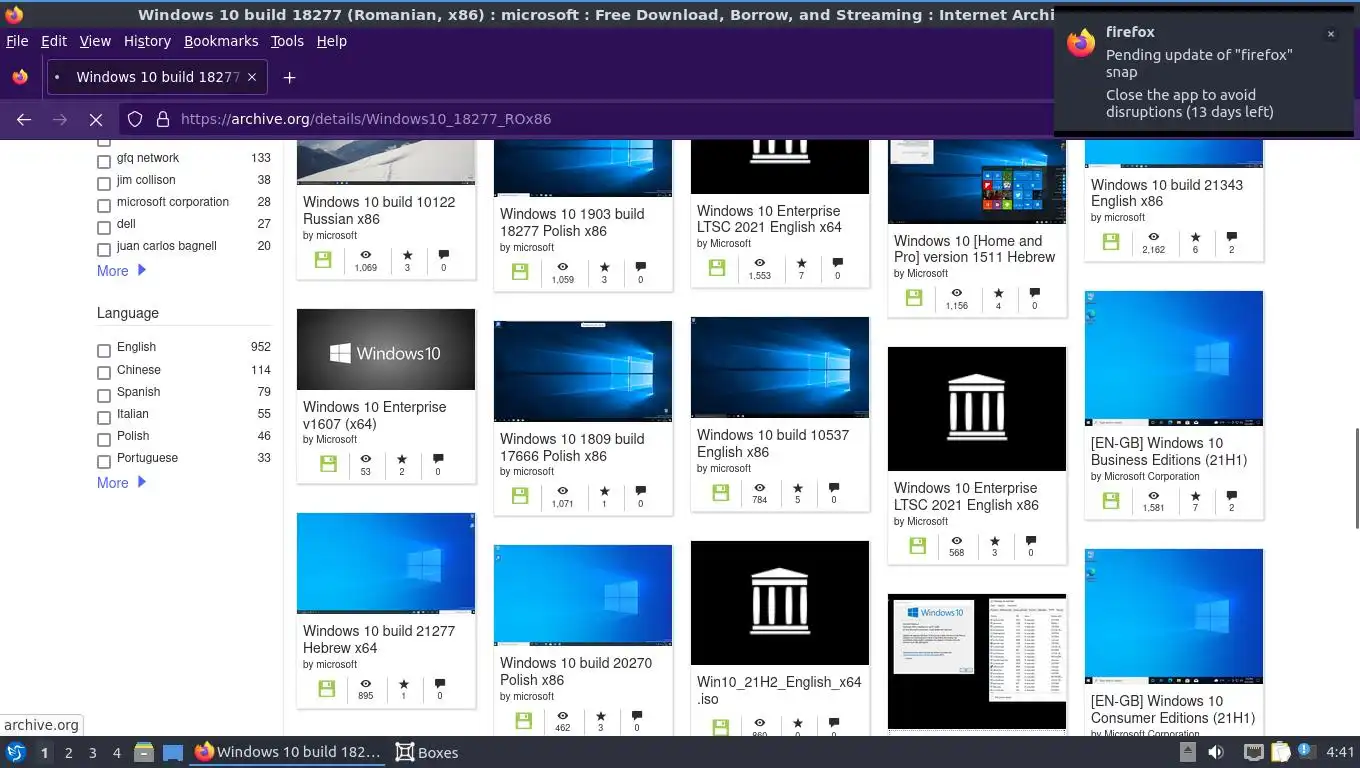Click reviews bubble on Windows 10 1903 build 18277 Polish
Screen dimensions: 1360x768
point(640,267)
